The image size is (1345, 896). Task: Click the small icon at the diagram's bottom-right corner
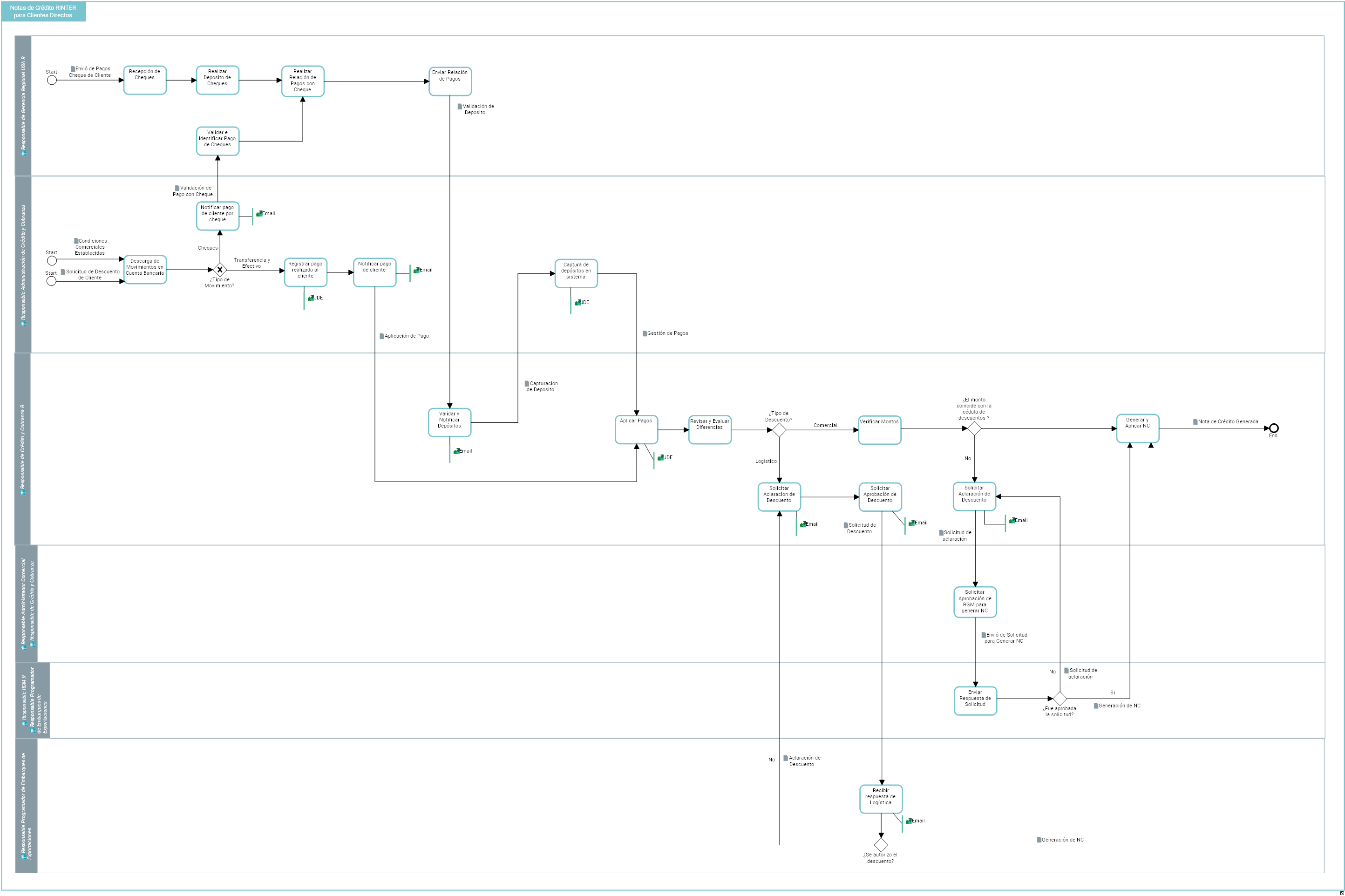tap(1342, 893)
